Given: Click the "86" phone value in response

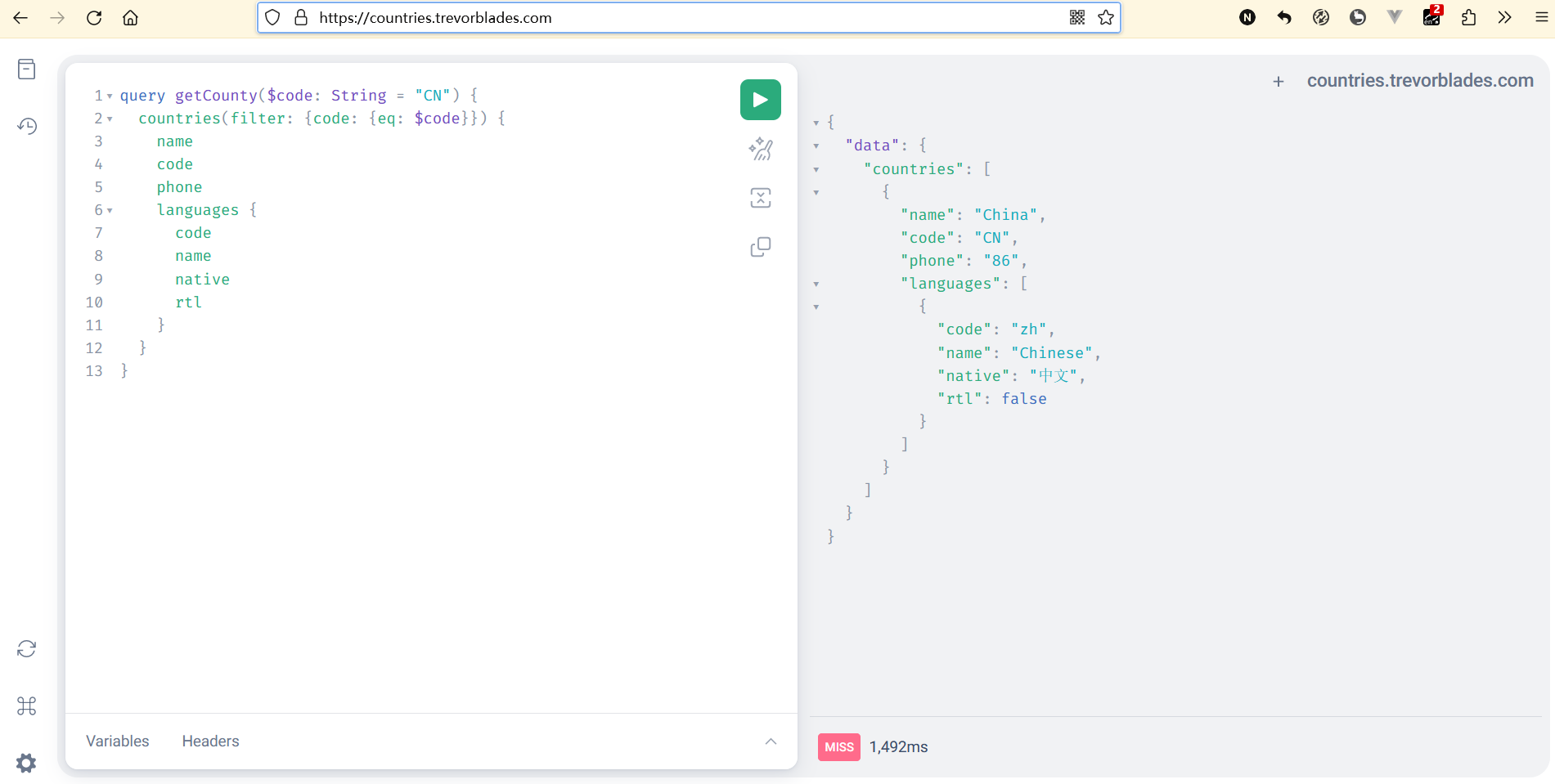Looking at the screenshot, I should point(1001,261).
